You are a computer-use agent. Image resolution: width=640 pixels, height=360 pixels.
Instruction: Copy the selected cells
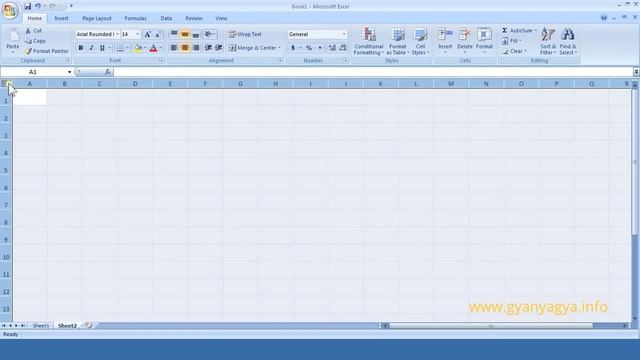[x=35, y=41]
